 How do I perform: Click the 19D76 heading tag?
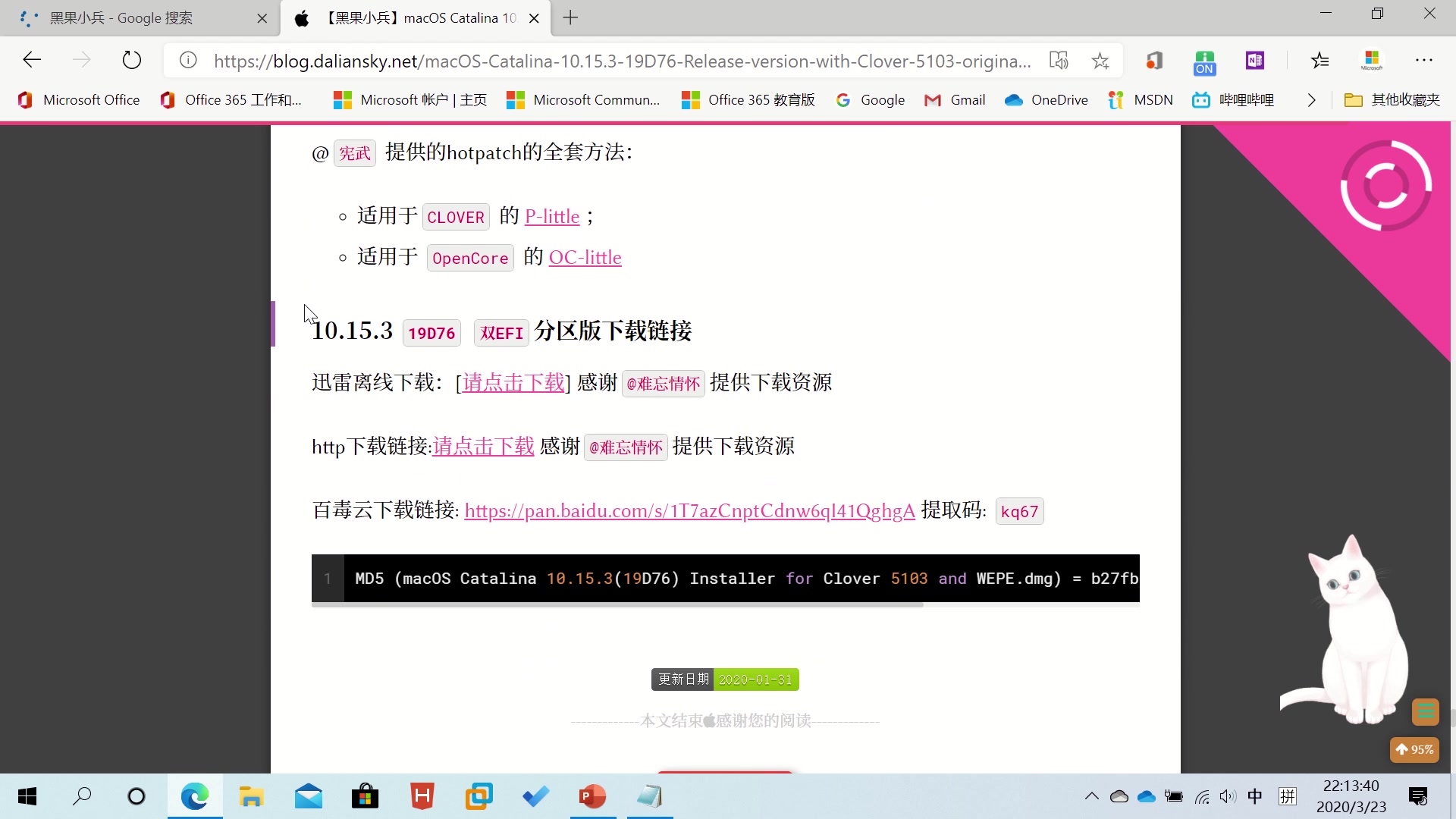(x=431, y=333)
